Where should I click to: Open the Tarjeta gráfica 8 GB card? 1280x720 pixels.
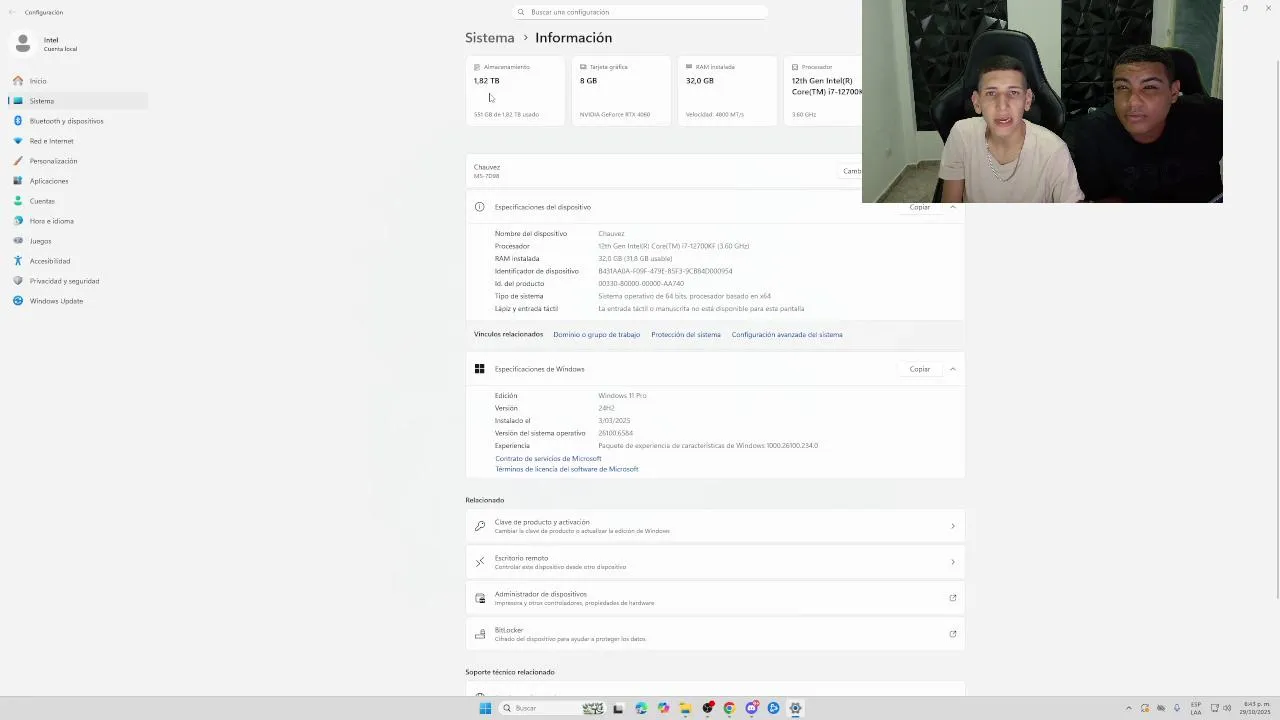click(x=620, y=90)
